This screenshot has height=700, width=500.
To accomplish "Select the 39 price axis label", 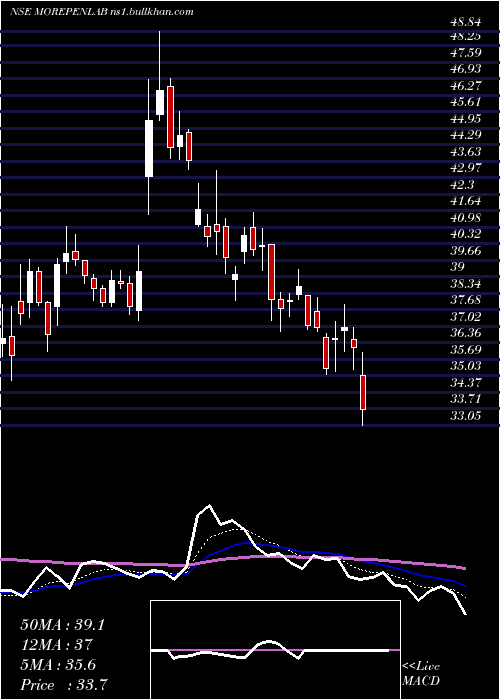I will [457, 267].
